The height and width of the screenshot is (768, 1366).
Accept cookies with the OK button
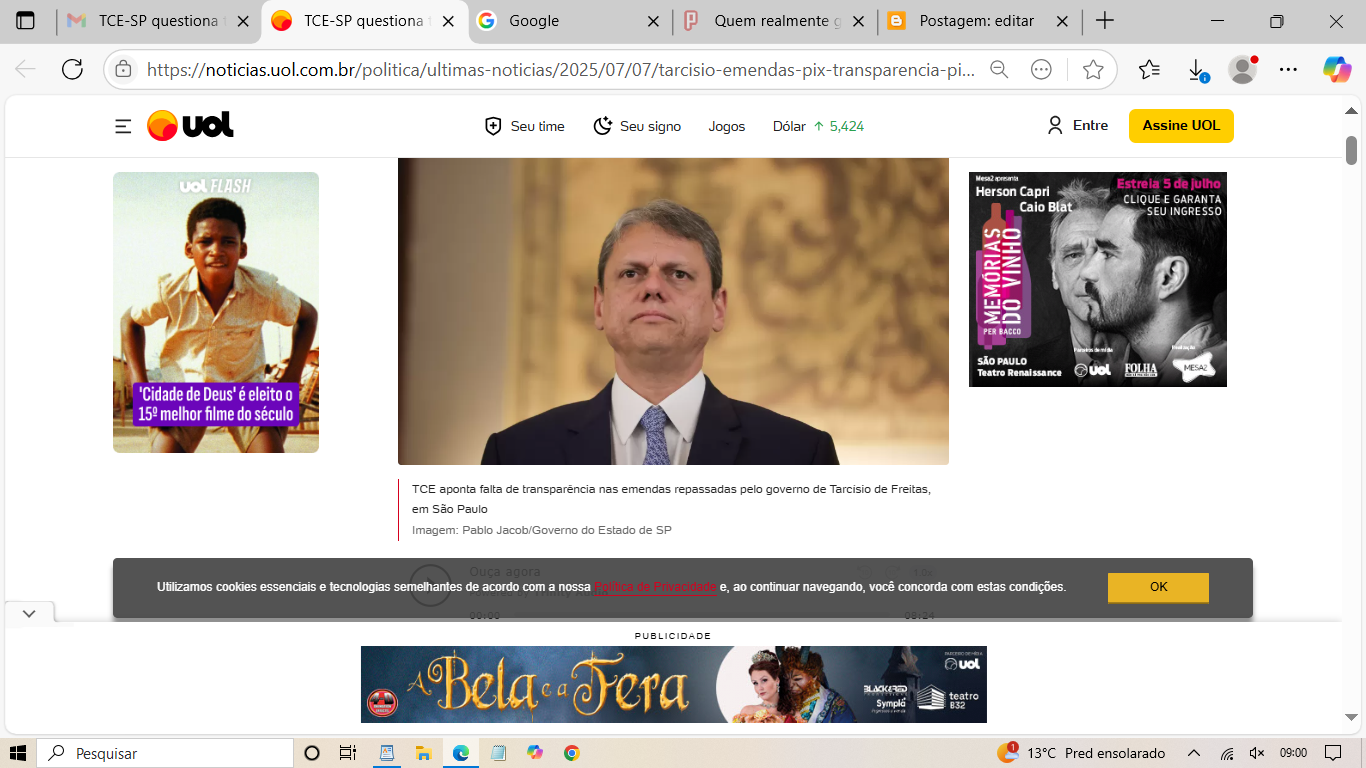point(1158,587)
